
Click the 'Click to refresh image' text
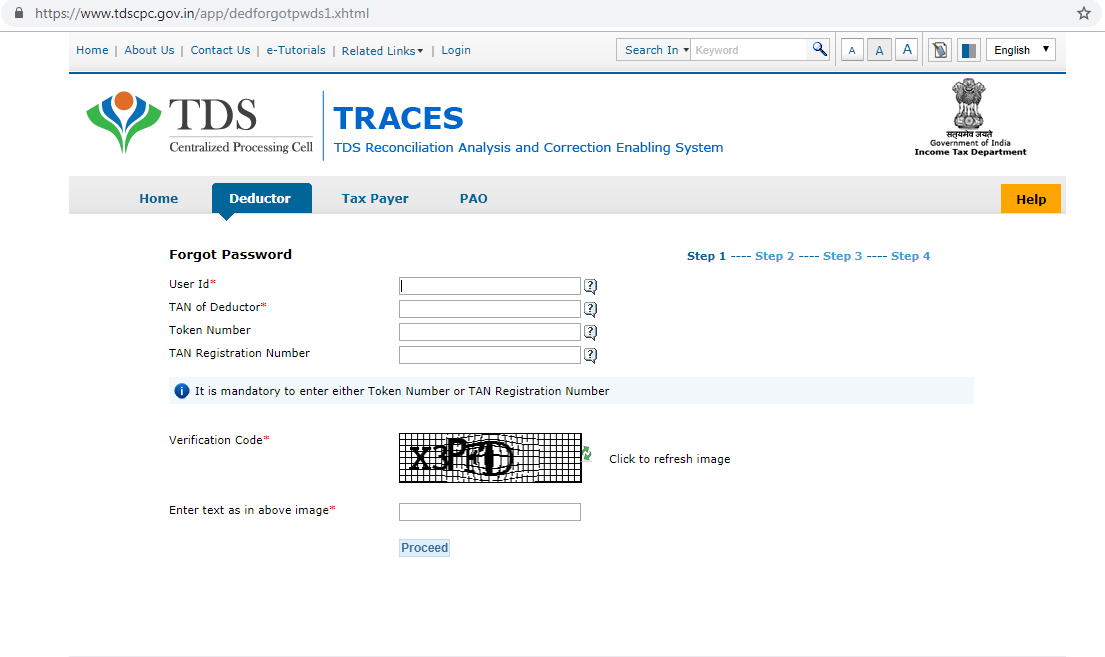pyautogui.click(x=669, y=459)
